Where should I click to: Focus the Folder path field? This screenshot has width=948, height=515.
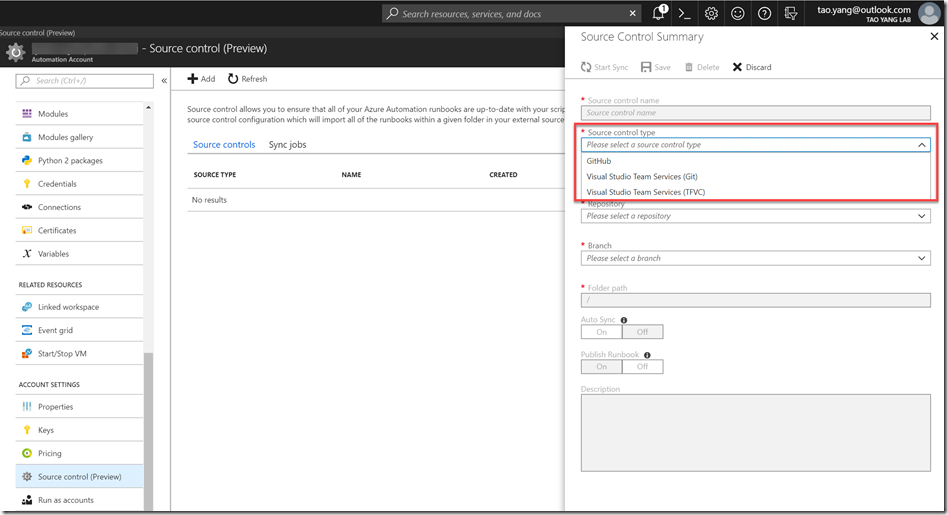(x=755, y=300)
